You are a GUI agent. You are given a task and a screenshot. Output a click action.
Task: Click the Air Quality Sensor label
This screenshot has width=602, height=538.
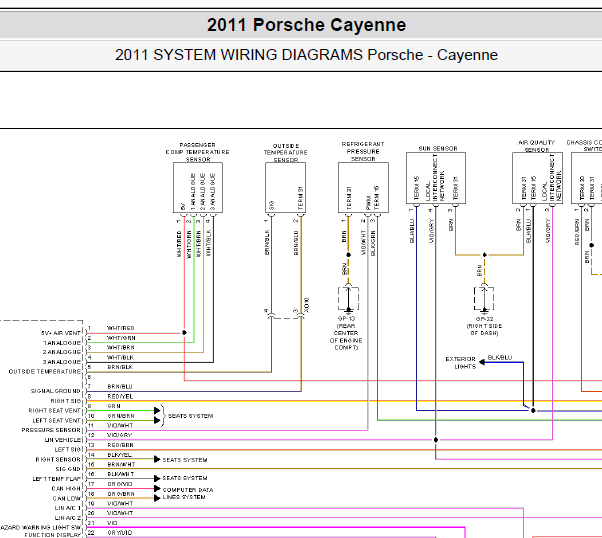coord(537,146)
